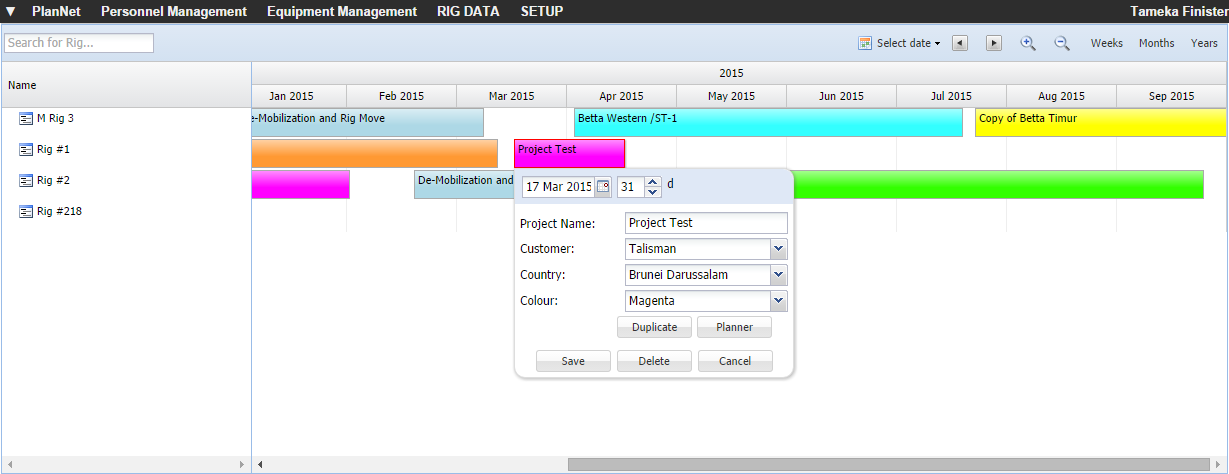
Task: Increase the duration days with up arrow
Action: (653, 182)
